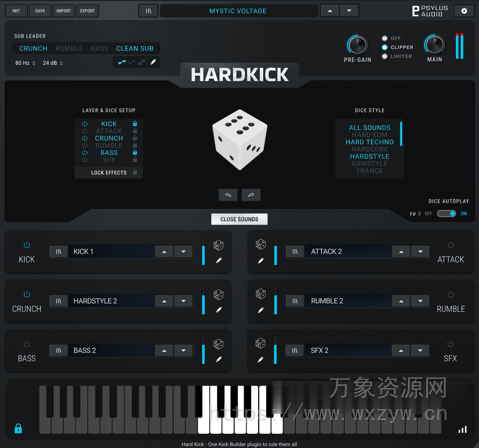Open preset browser icon beside Mystic Voltage
The image size is (479, 448).
[148, 11]
